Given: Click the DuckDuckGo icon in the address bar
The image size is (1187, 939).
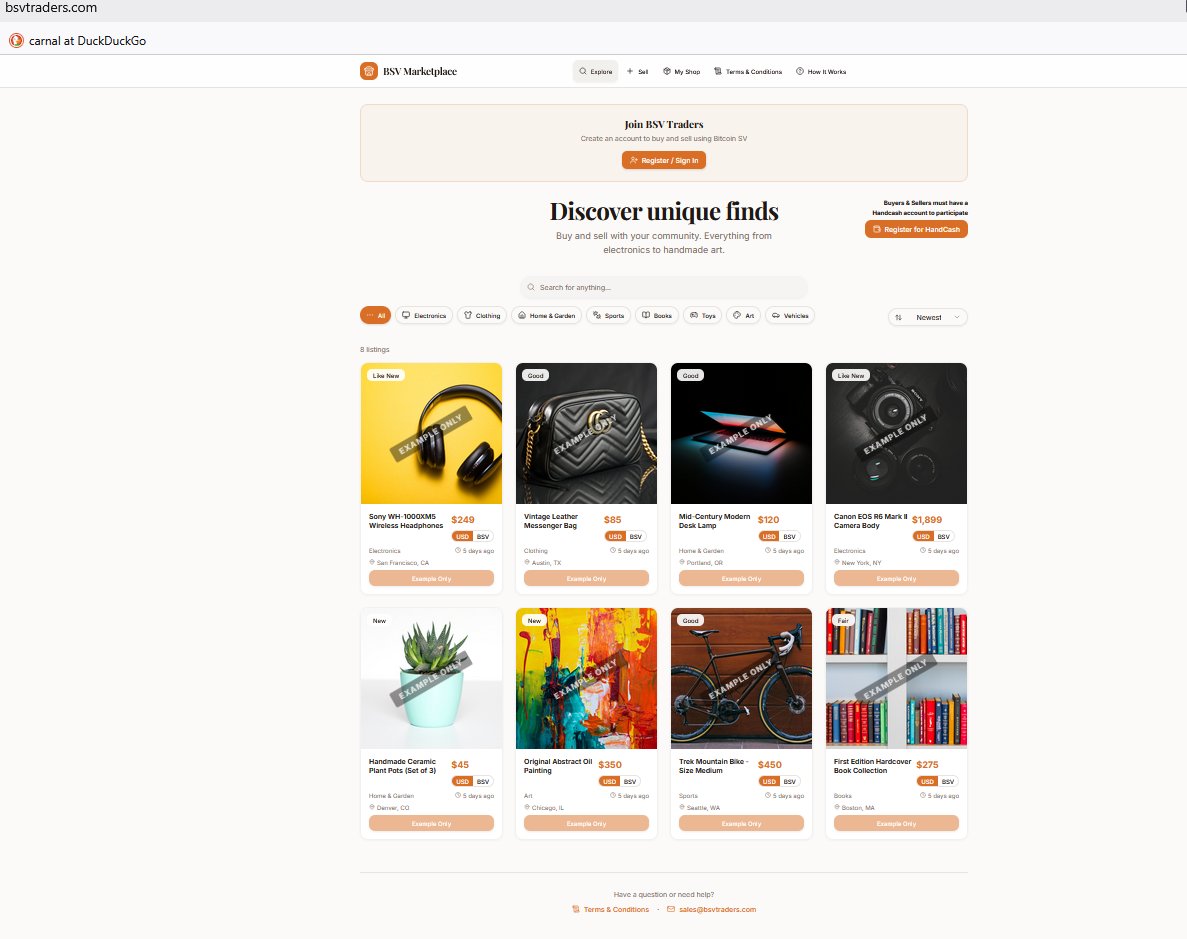Looking at the screenshot, I should pos(16,40).
